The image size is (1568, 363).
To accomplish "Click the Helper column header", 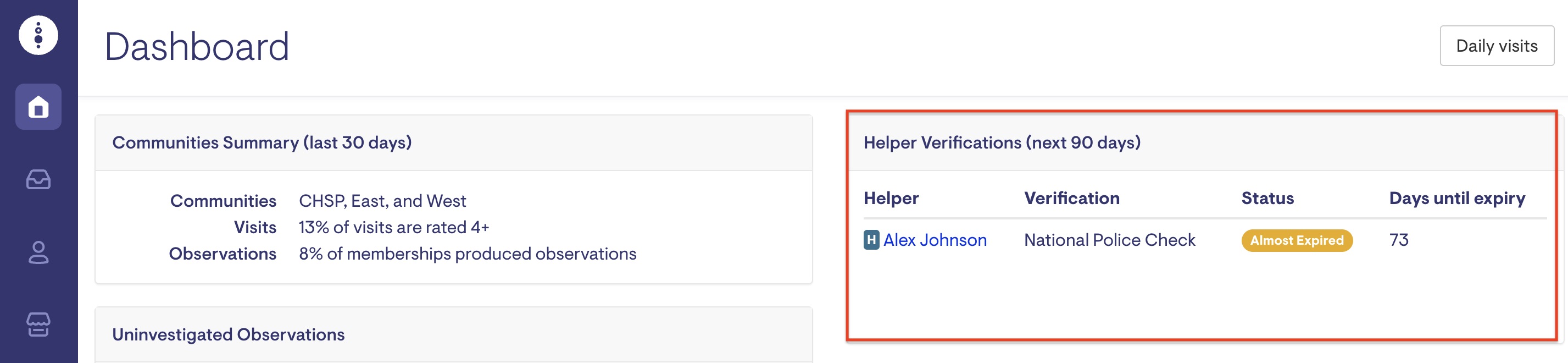I will tap(891, 199).
